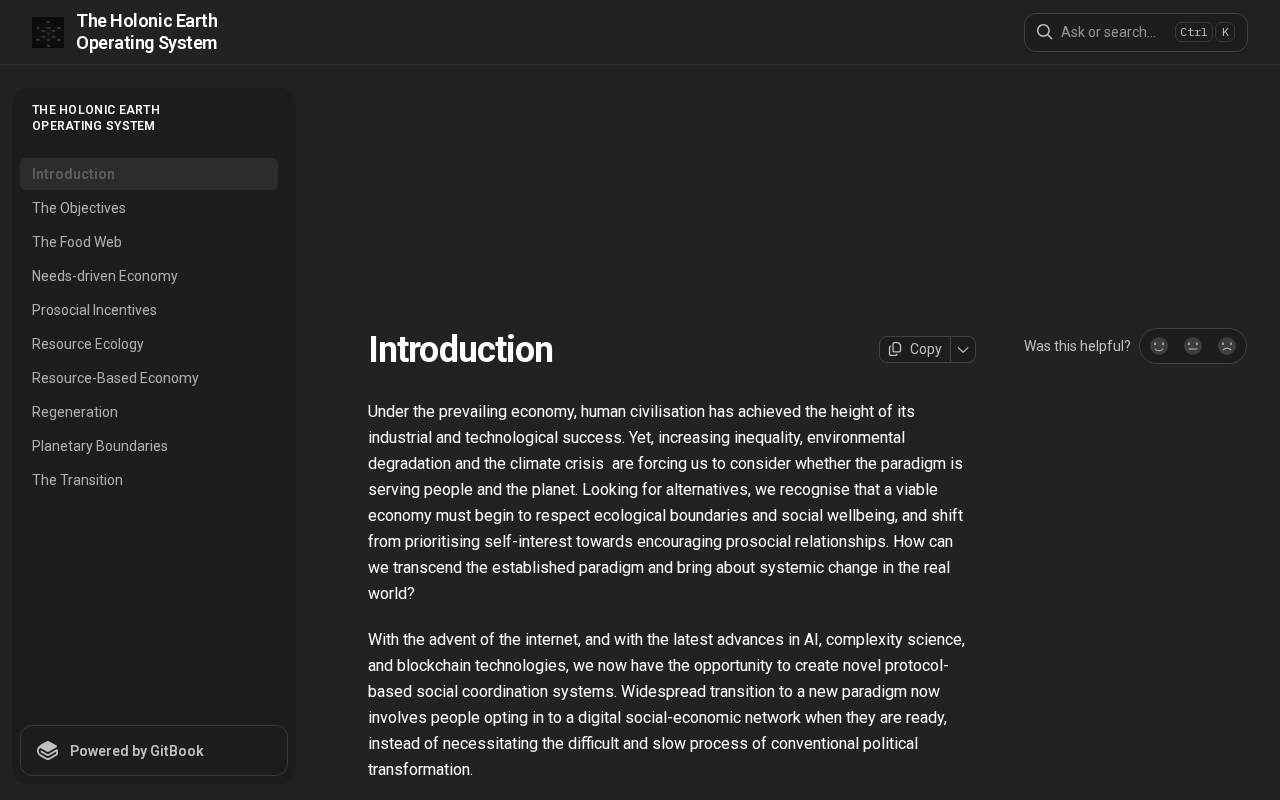Screen dimensions: 1280x800
Task: Expand the Copy dropdown chevron
Action: point(963,349)
